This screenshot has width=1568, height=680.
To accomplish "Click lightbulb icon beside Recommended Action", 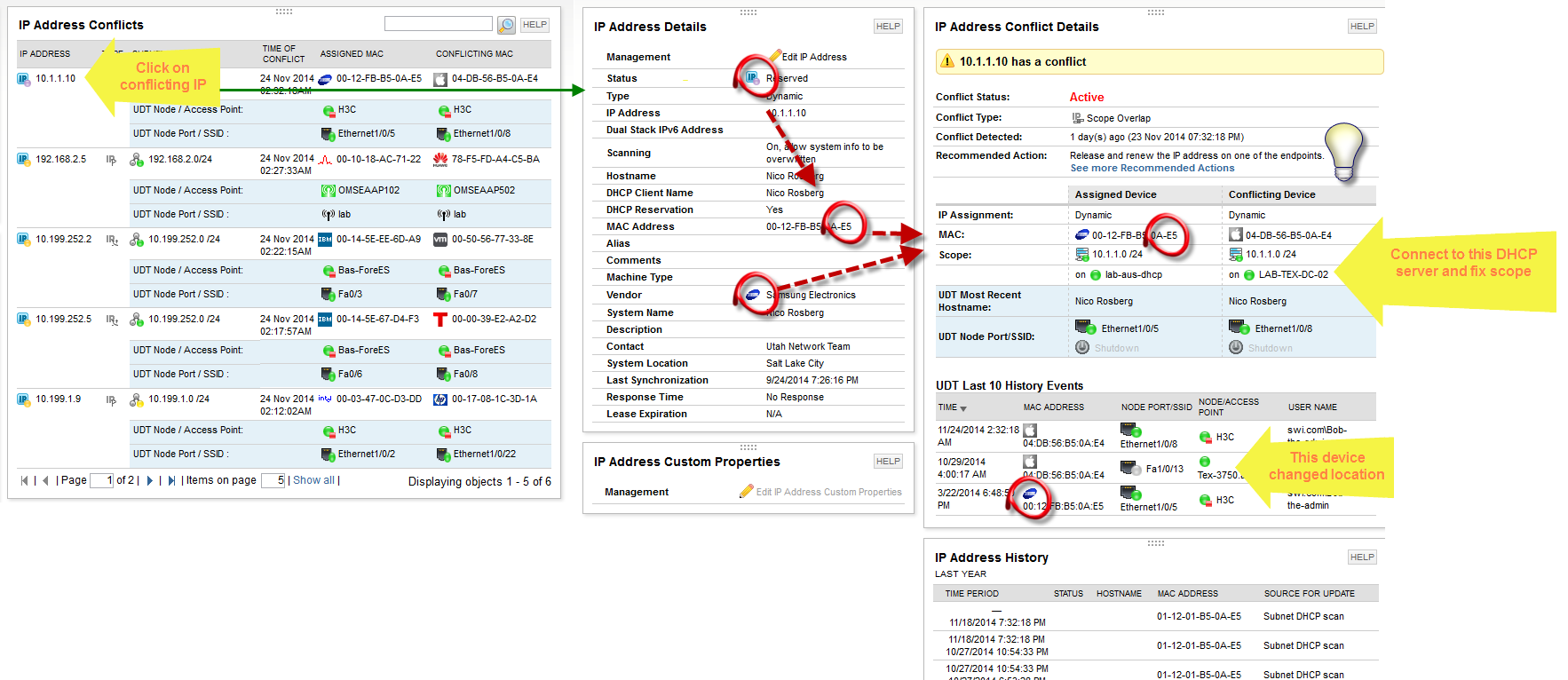I will pos(1344,152).
